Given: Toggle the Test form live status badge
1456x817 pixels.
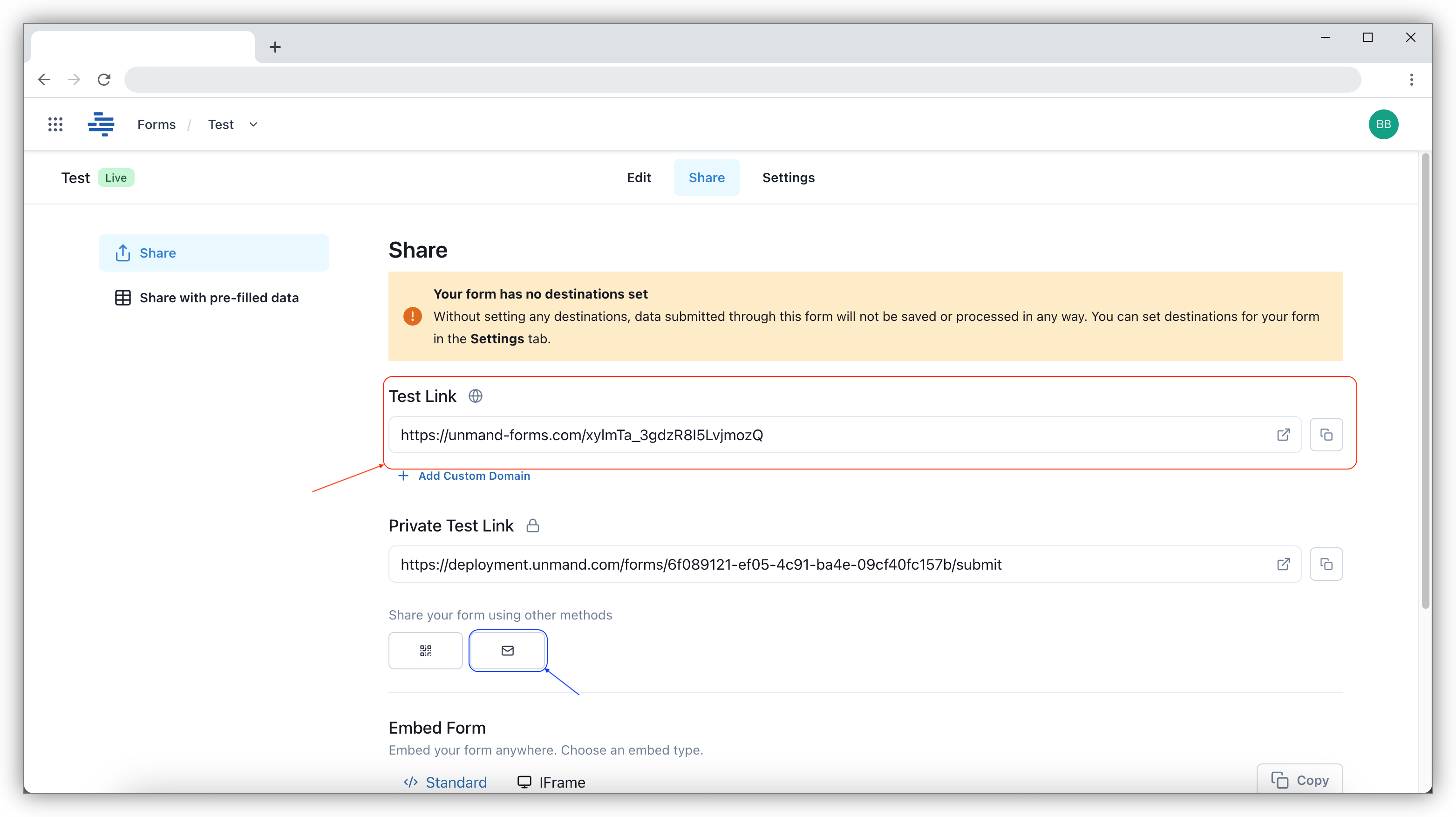Looking at the screenshot, I should [x=116, y=177].
